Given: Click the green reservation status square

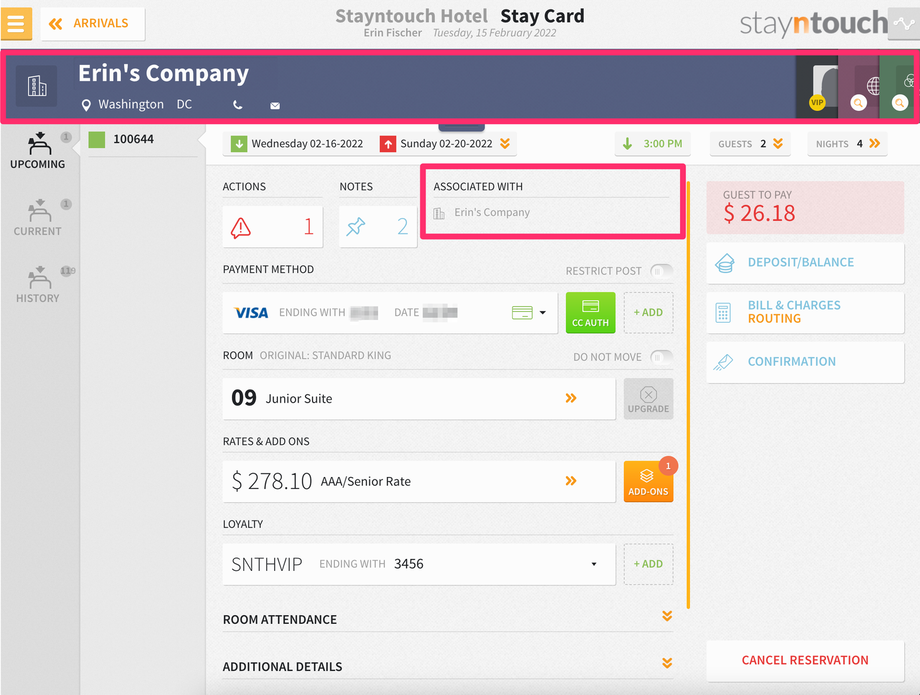Looking at the screenshot, I should (x=97, y=140).
